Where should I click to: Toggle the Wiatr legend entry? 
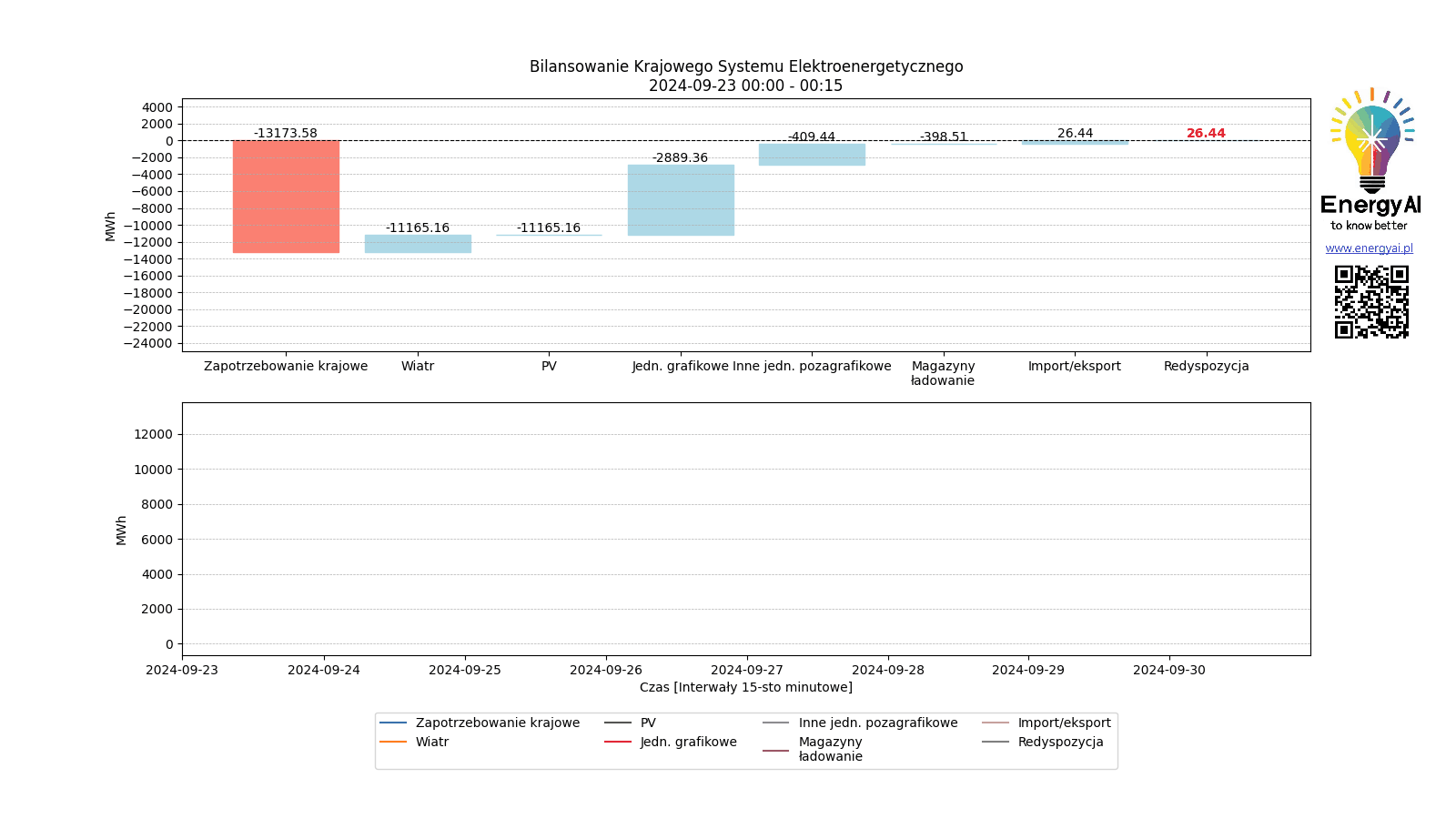(x=431, y=742)
